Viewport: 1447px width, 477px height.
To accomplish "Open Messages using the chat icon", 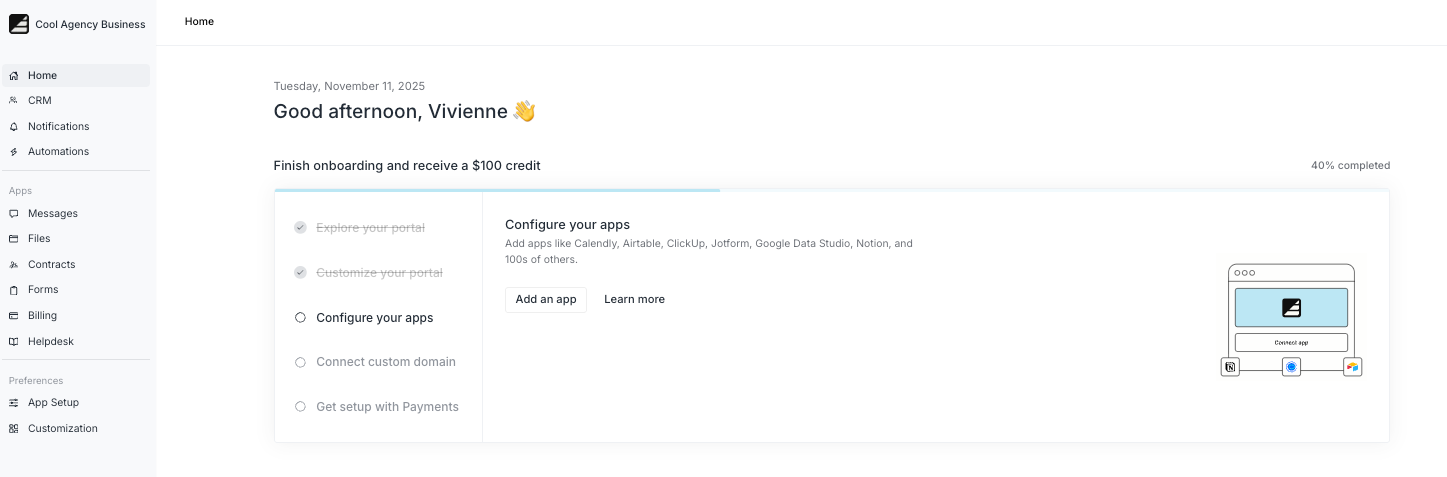I will [x=14, y=214].
